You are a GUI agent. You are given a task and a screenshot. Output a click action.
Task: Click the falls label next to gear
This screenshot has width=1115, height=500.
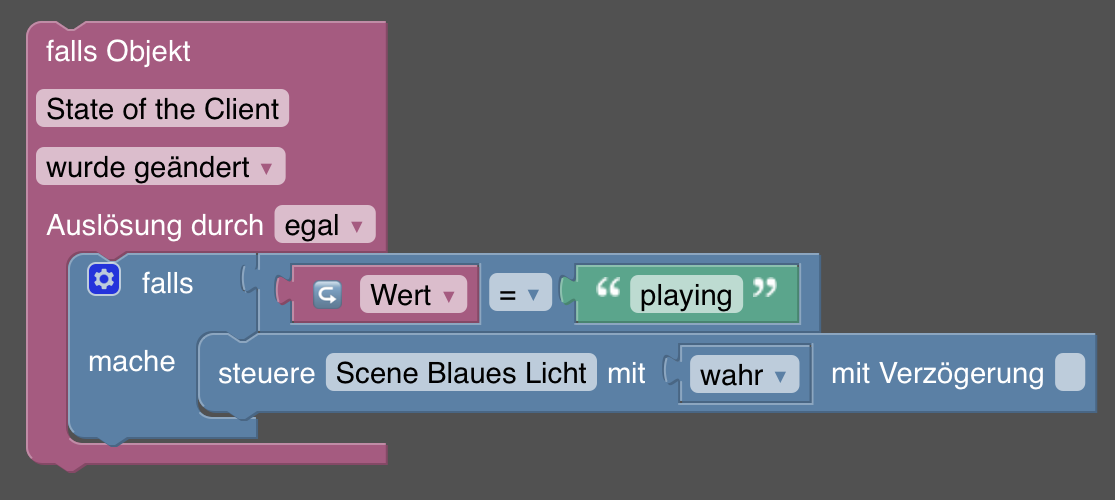pyautogui.click(x=167, y=282)
